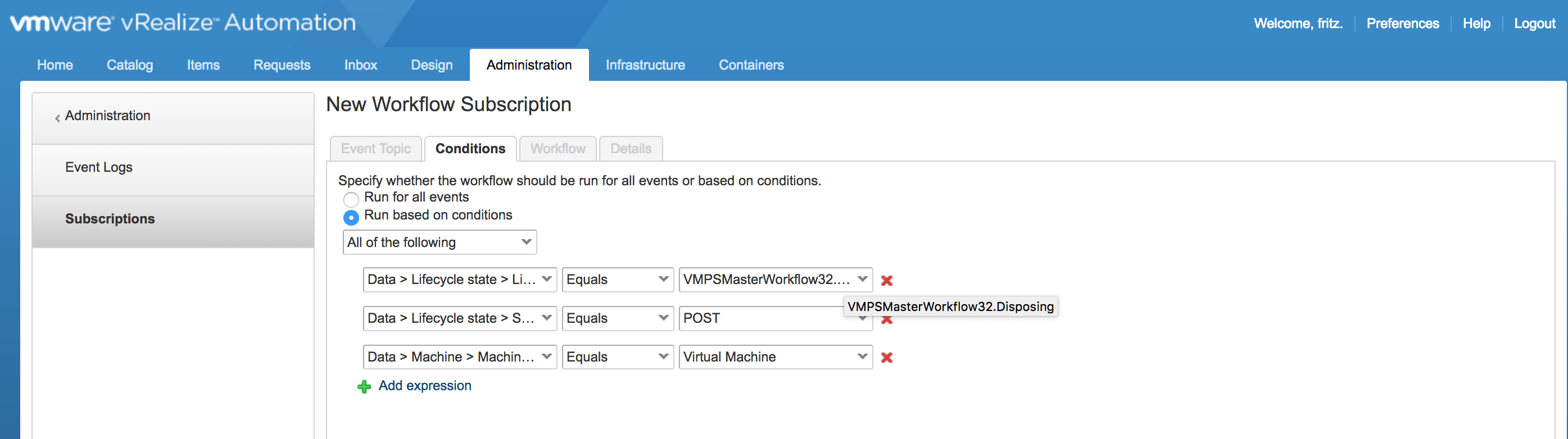The image size is (1568, 439).
Task: Click the Logout link
Action: [x=1534, y=24]
